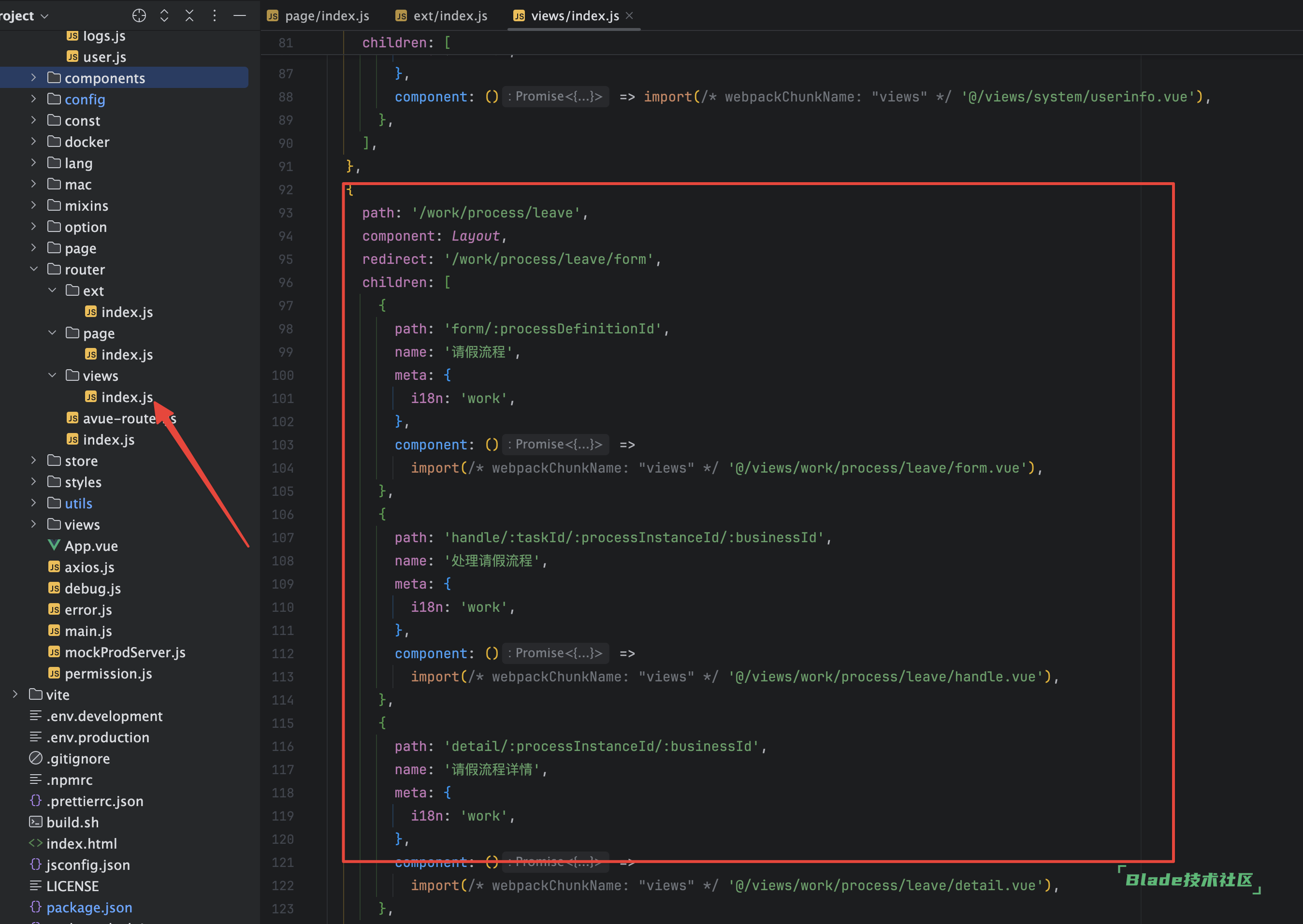Open package.json file
The height and width of the screenshot is (924, 1303).
click(81, 908)
